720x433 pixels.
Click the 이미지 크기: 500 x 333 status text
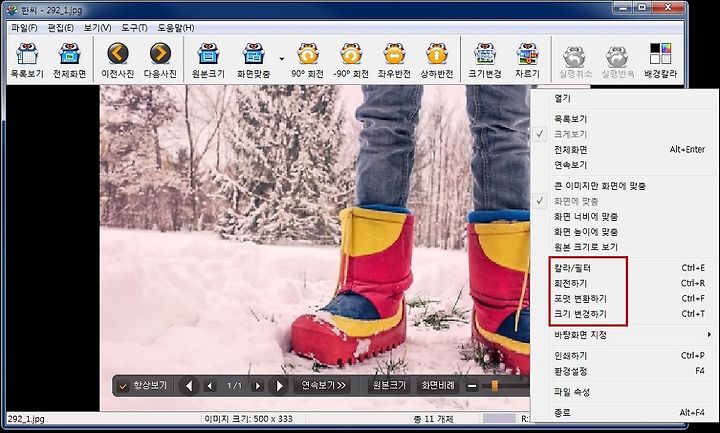(248, 419)
